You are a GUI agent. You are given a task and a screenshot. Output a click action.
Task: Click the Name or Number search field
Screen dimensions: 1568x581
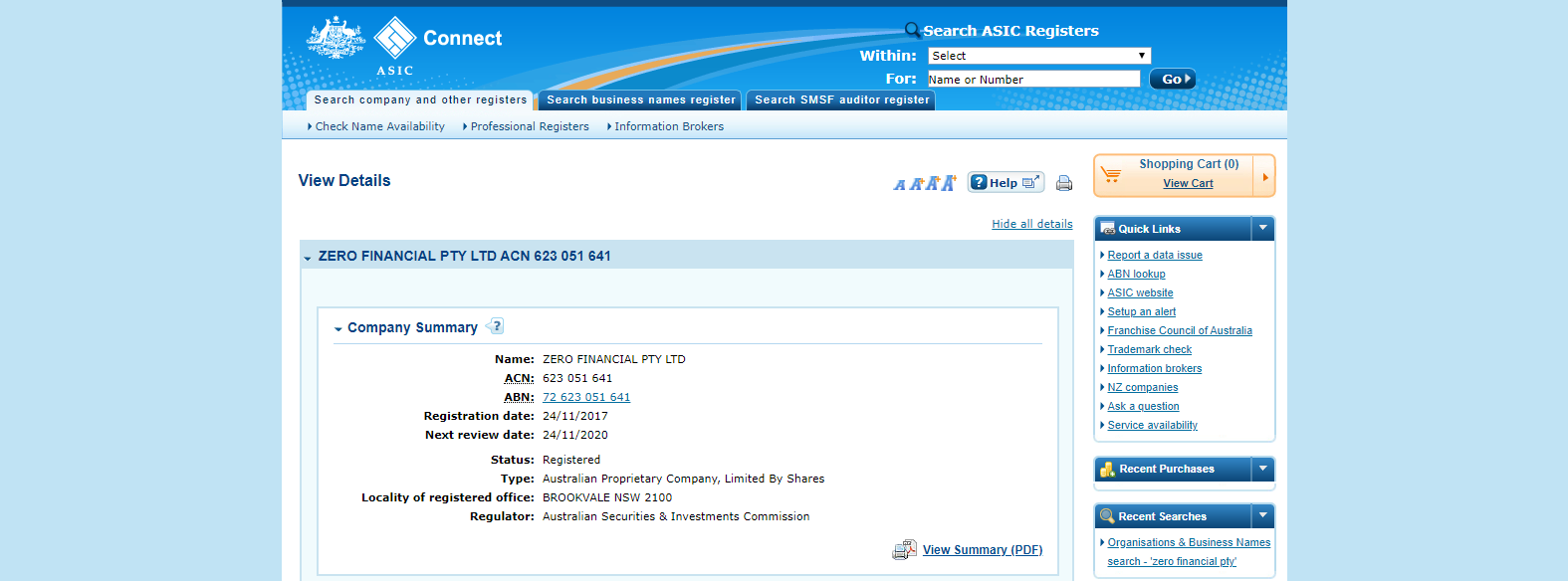(x=1034, y=79)
